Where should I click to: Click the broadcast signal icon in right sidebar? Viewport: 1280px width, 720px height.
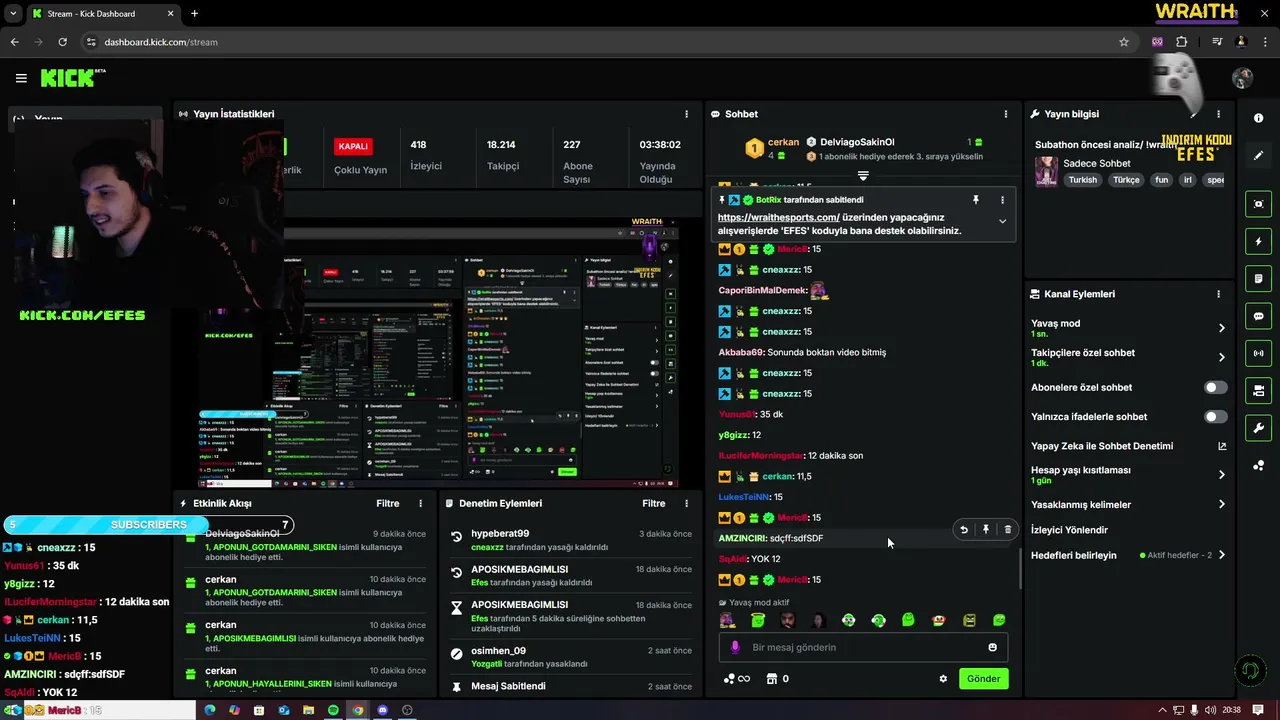(x=1258, y=353)
